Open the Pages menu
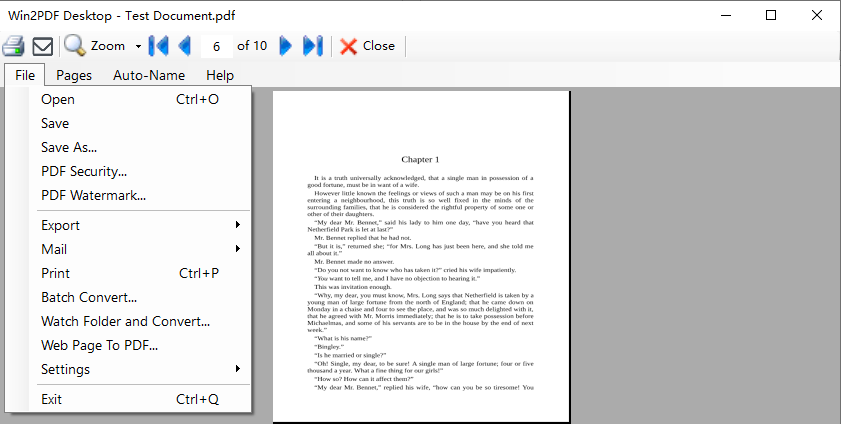Screen dimensions: 841x424 click(74, 75)
